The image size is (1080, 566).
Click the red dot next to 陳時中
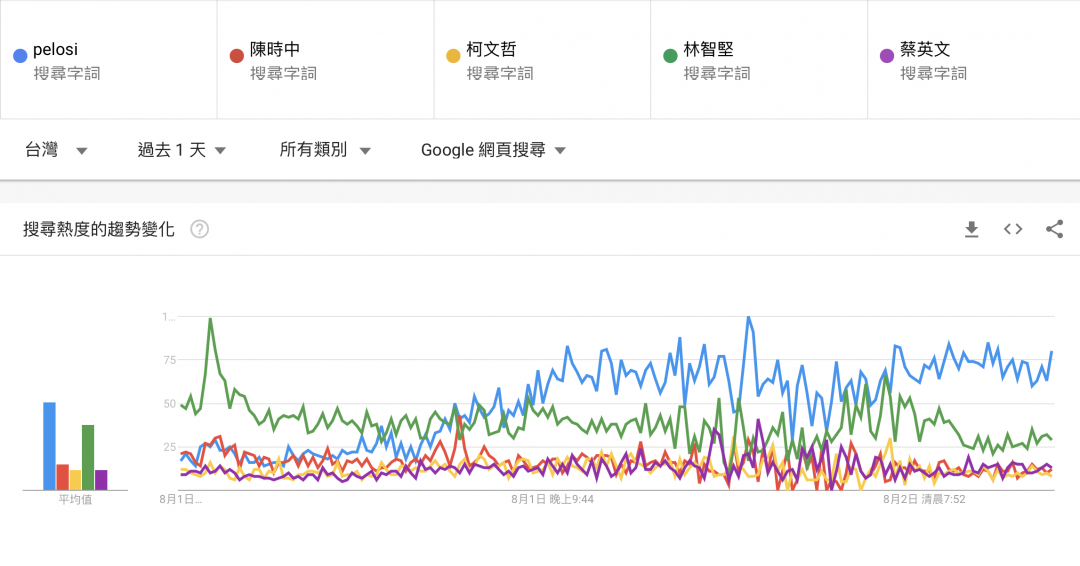click(x=237, y=55)
